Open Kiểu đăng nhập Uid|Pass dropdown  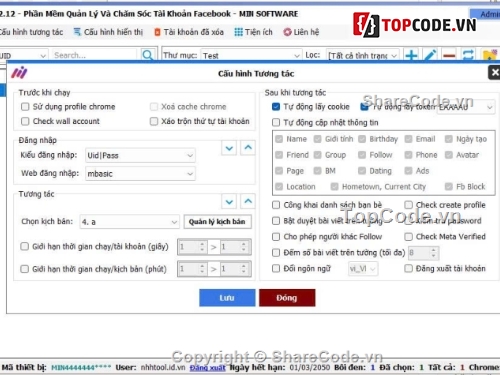[140, 155]
